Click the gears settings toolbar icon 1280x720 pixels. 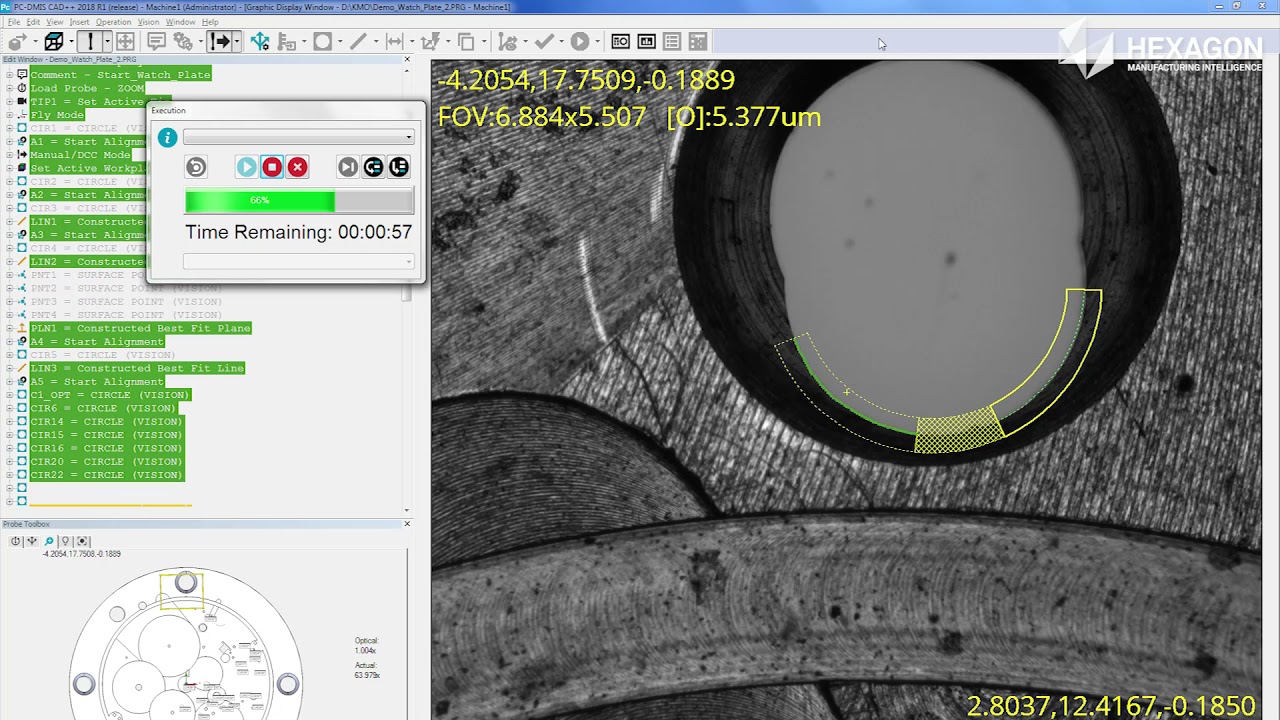183,41
